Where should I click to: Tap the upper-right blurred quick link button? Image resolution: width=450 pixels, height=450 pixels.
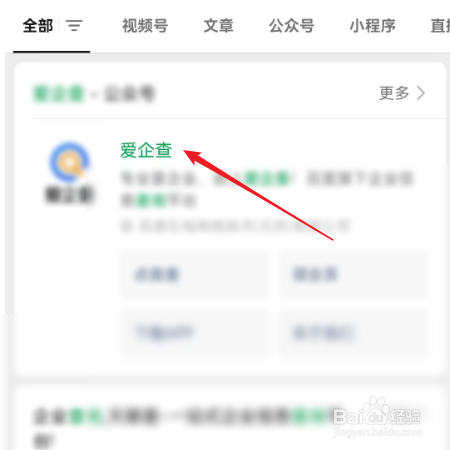pos(353,274)
